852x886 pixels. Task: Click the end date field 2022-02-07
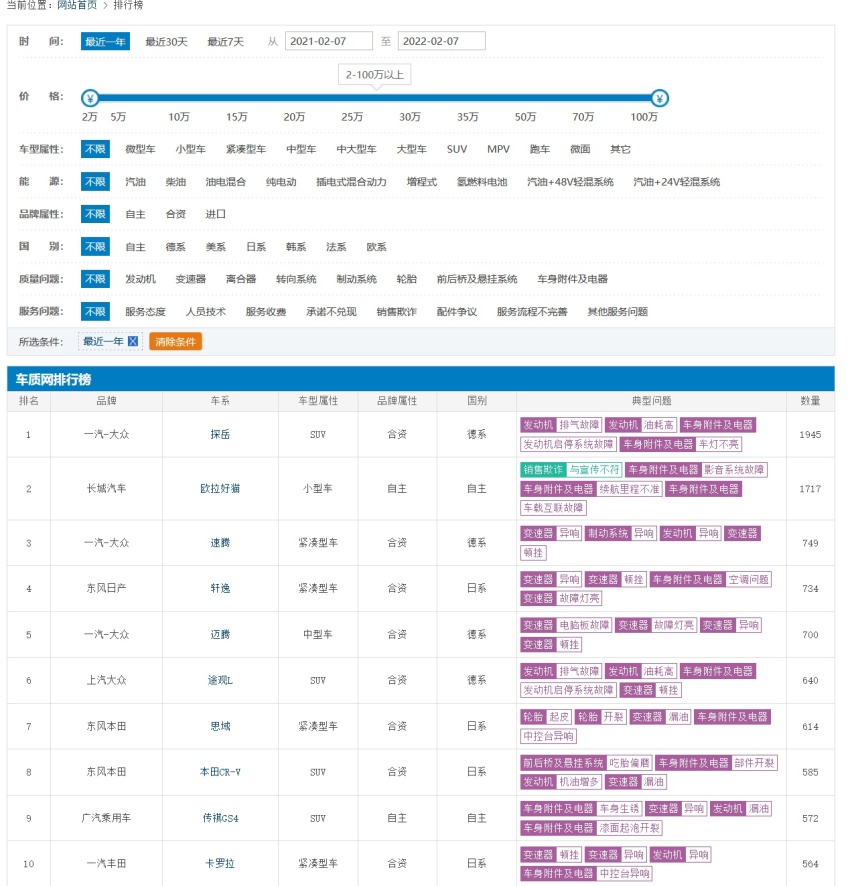pyautogui.click(x=441, y=41)
